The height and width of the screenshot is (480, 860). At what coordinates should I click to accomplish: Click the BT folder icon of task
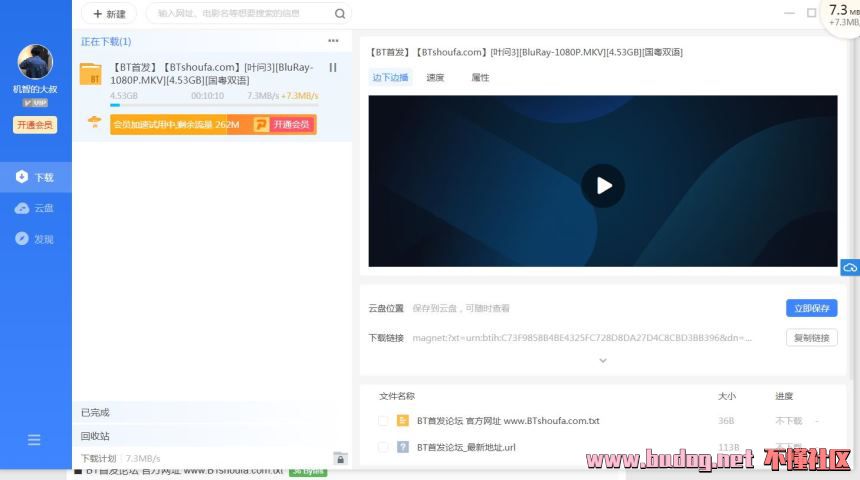[90, 74]
